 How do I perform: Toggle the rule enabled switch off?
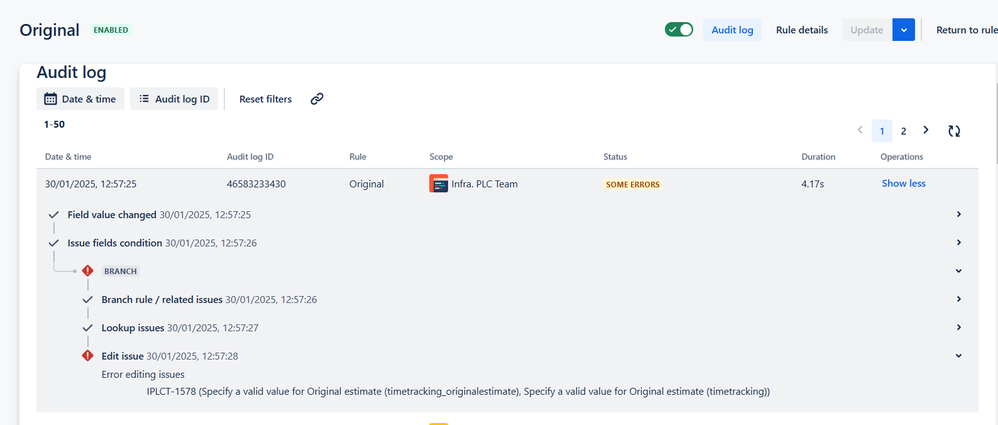pyautogui.click(x=679, y=29)
